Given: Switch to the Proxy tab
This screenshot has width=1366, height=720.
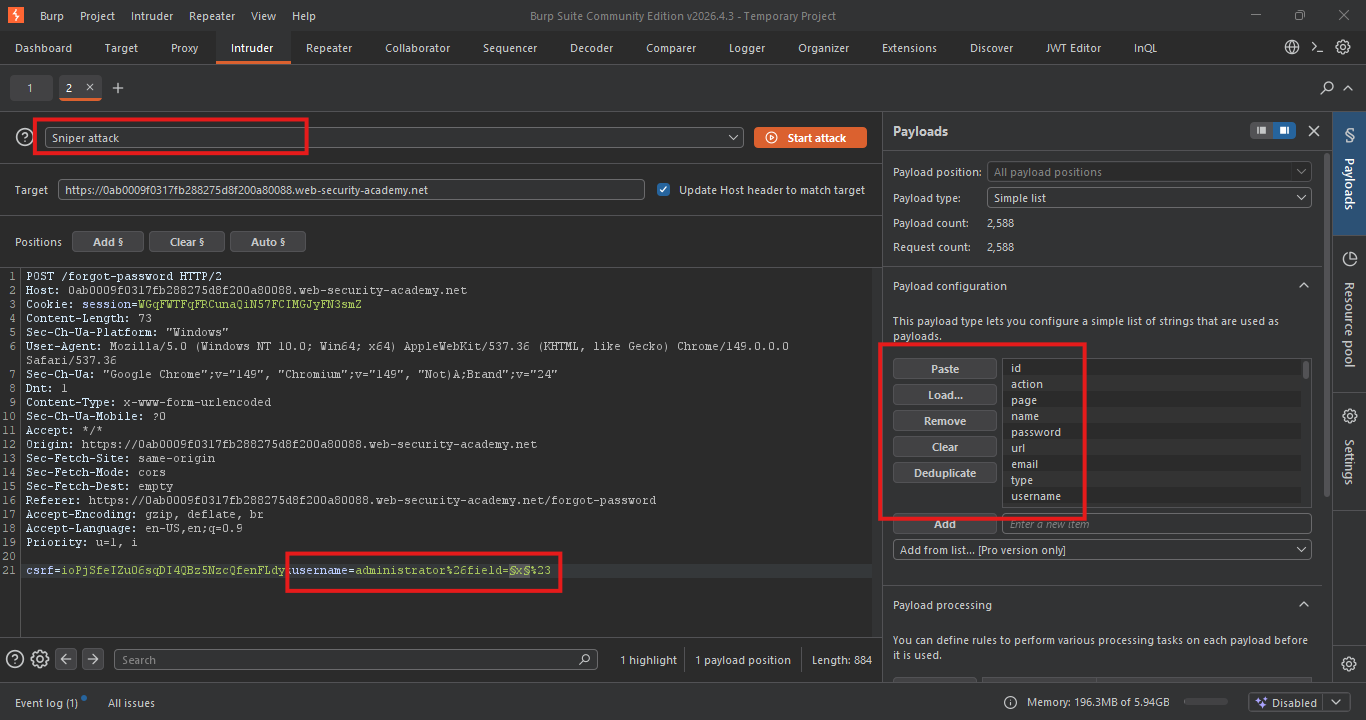Looking at the screenshot, I should click(x=185, y=48).
